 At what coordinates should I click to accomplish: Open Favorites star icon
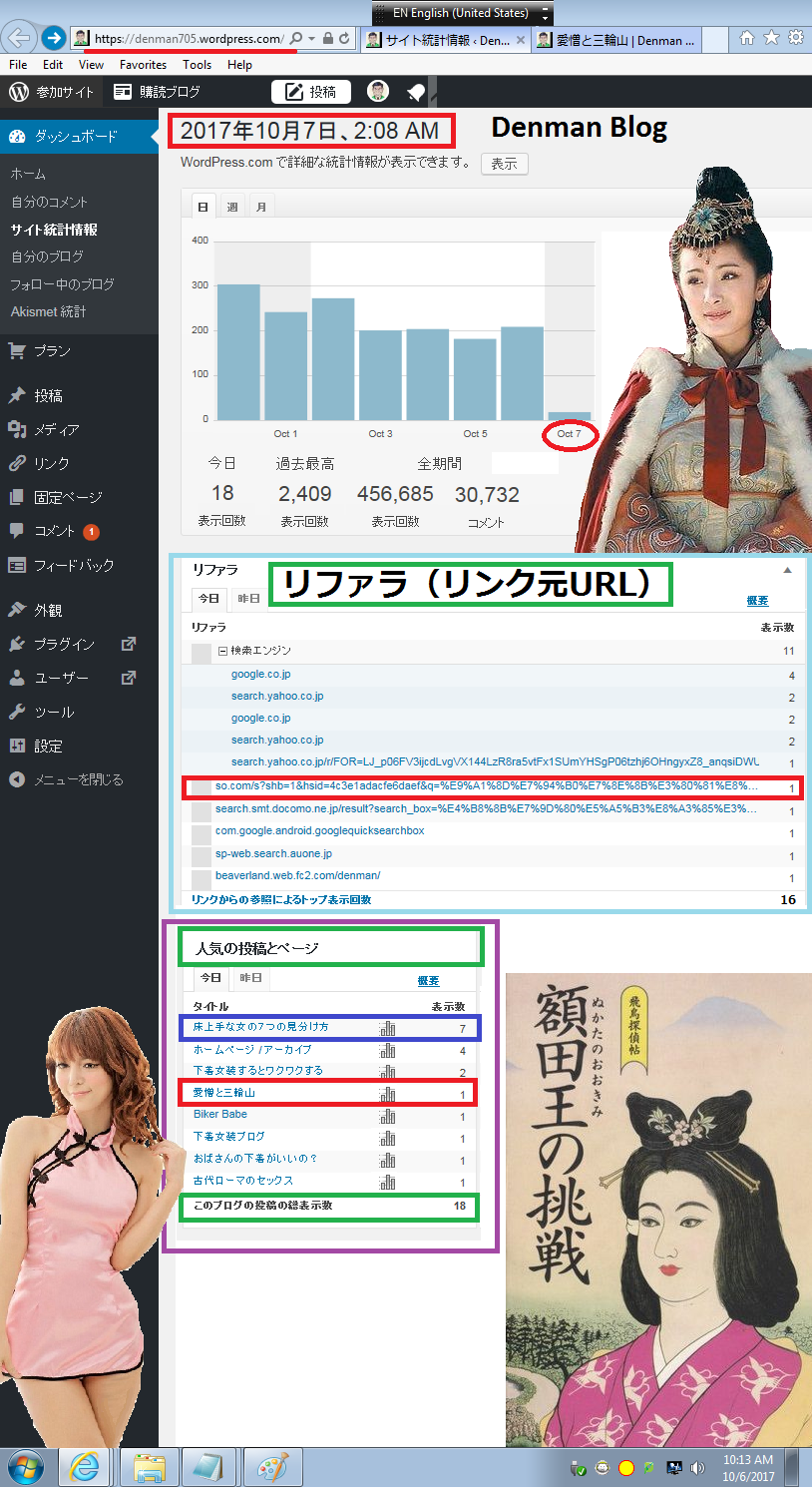coord(771,39)
